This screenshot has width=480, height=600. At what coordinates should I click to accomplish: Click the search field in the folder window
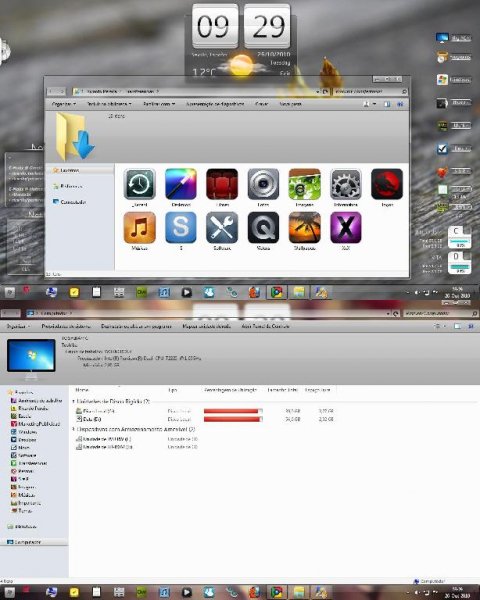pyautogui.click(x=370, y=92)
